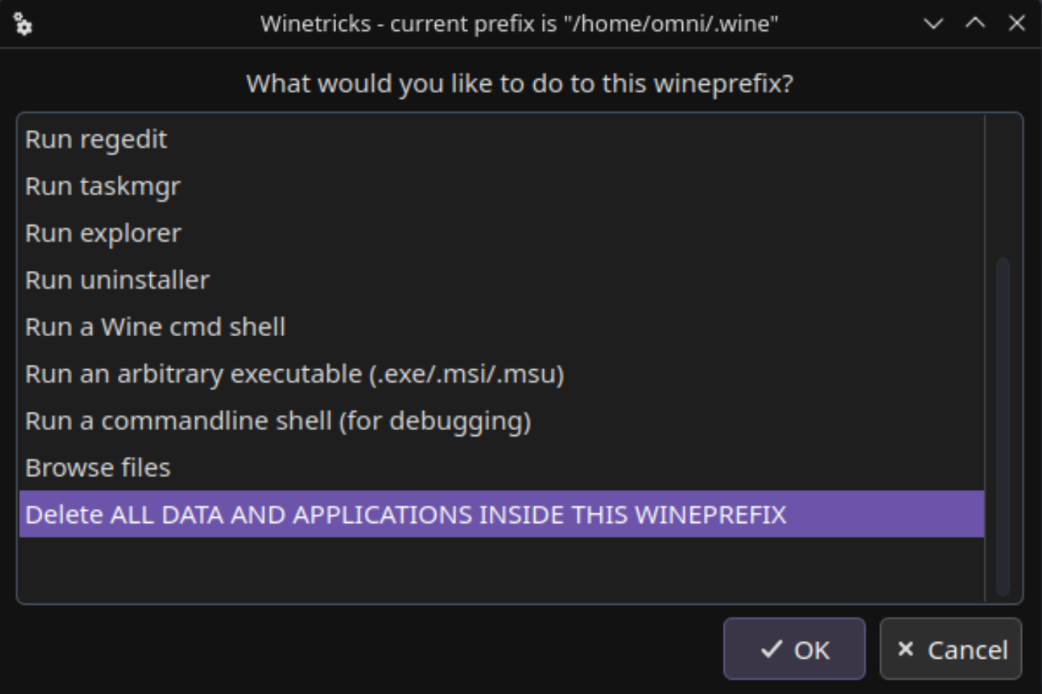
Task: Select Run a Wine cmd shell
Action: pyautogui.click(x=502, y=327)
